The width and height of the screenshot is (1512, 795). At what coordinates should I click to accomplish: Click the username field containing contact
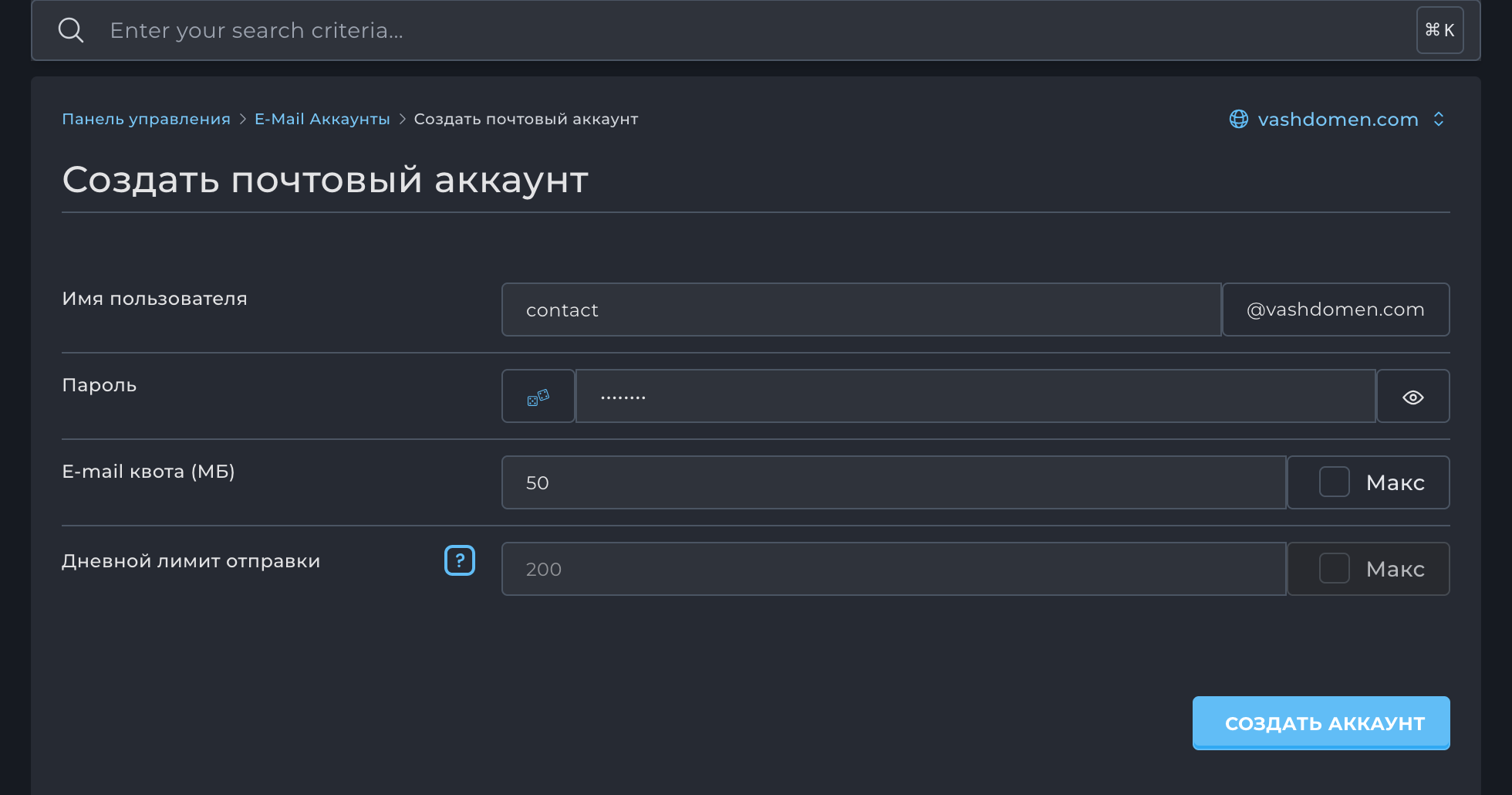point(861,310)
